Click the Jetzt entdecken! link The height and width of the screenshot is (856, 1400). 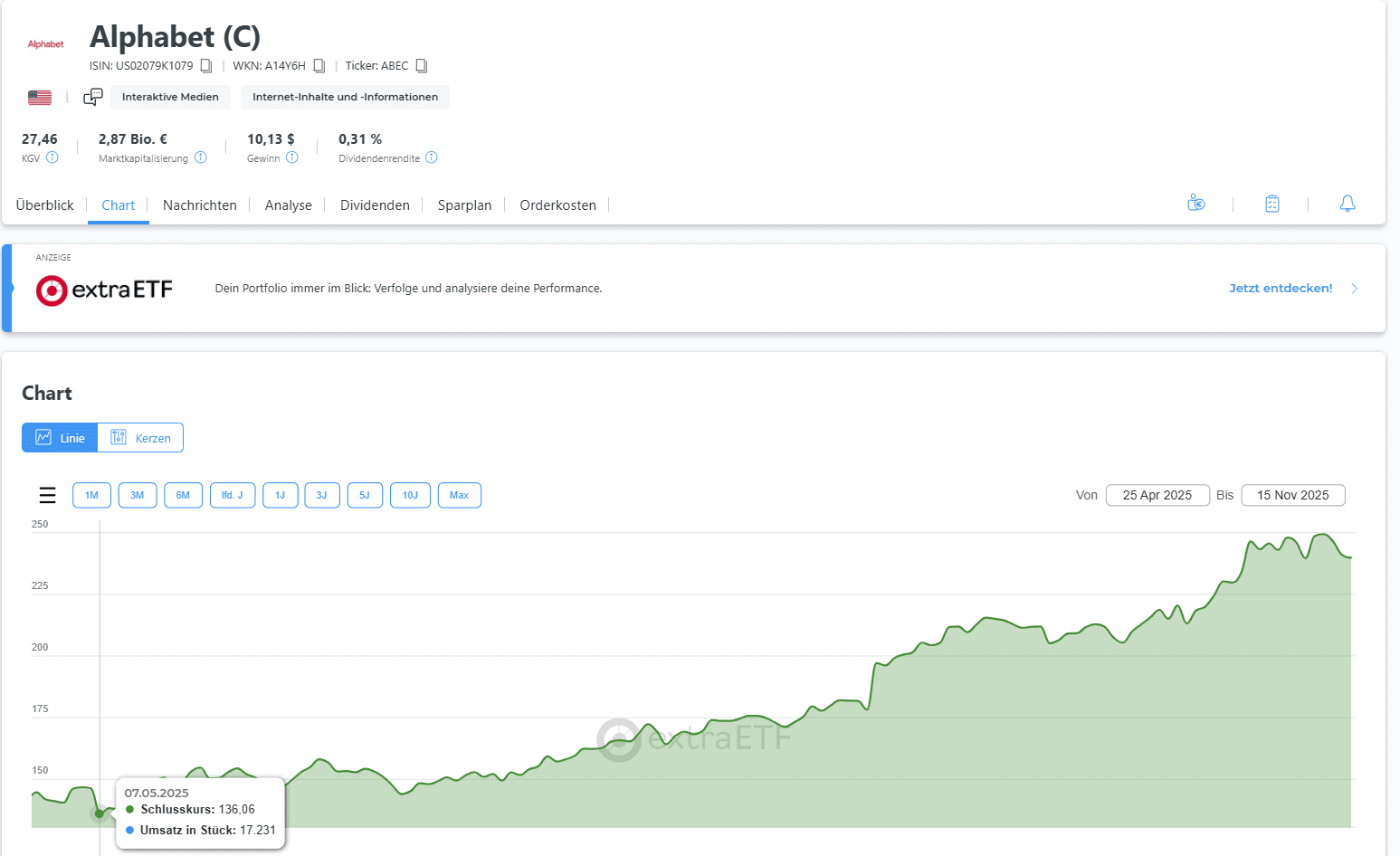1281,288
